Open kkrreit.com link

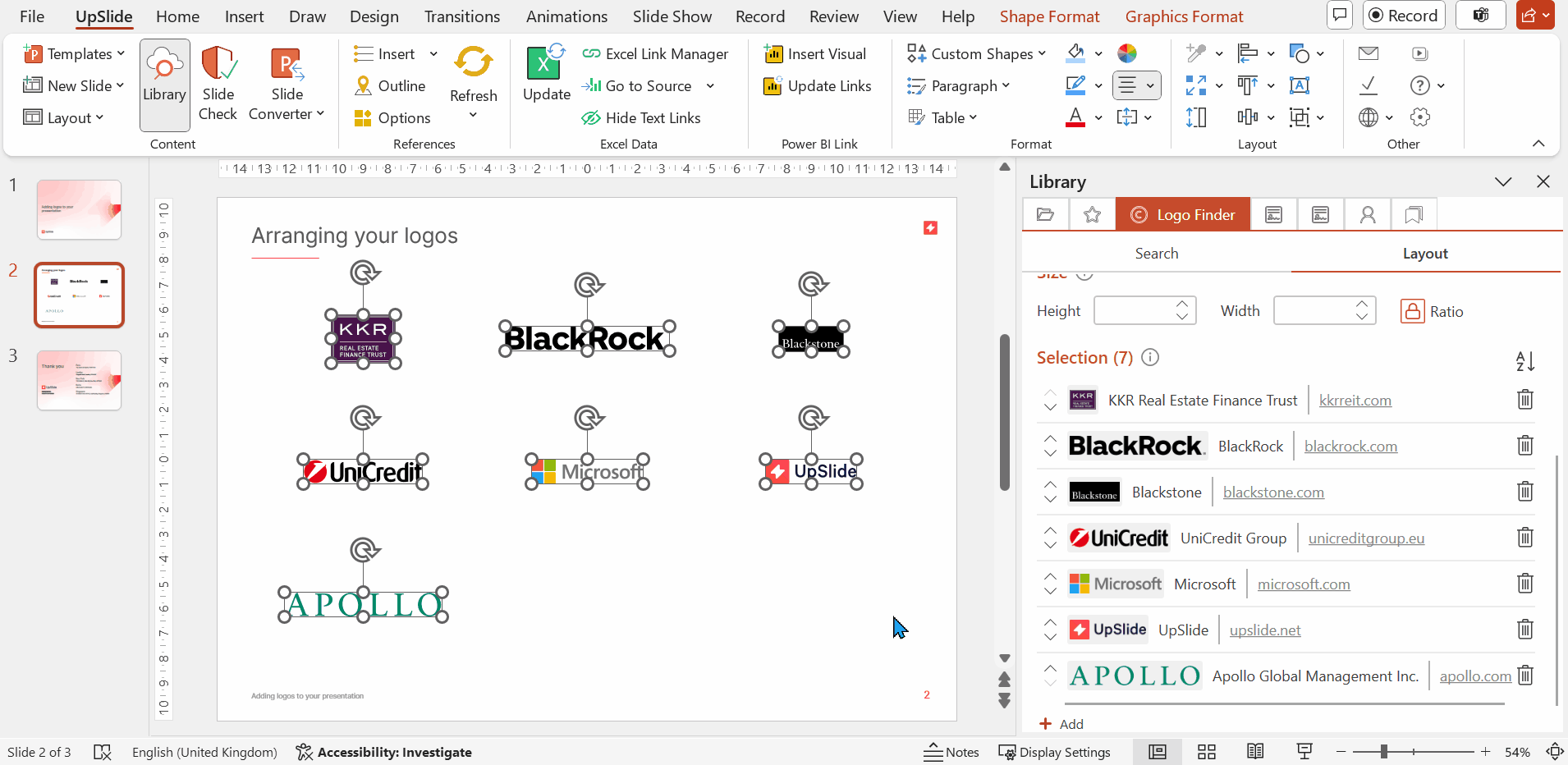pyautogui.click(x=1355, y=401)
